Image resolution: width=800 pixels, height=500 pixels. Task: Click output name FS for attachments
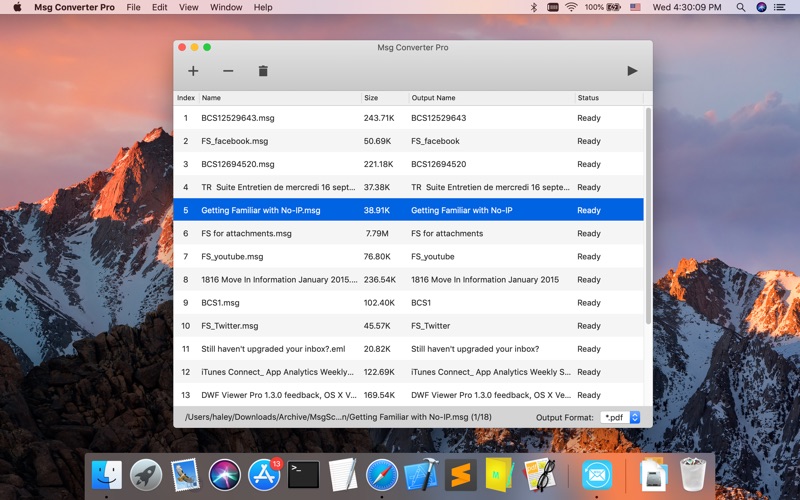pyautogui.click(x=447, y=233)
